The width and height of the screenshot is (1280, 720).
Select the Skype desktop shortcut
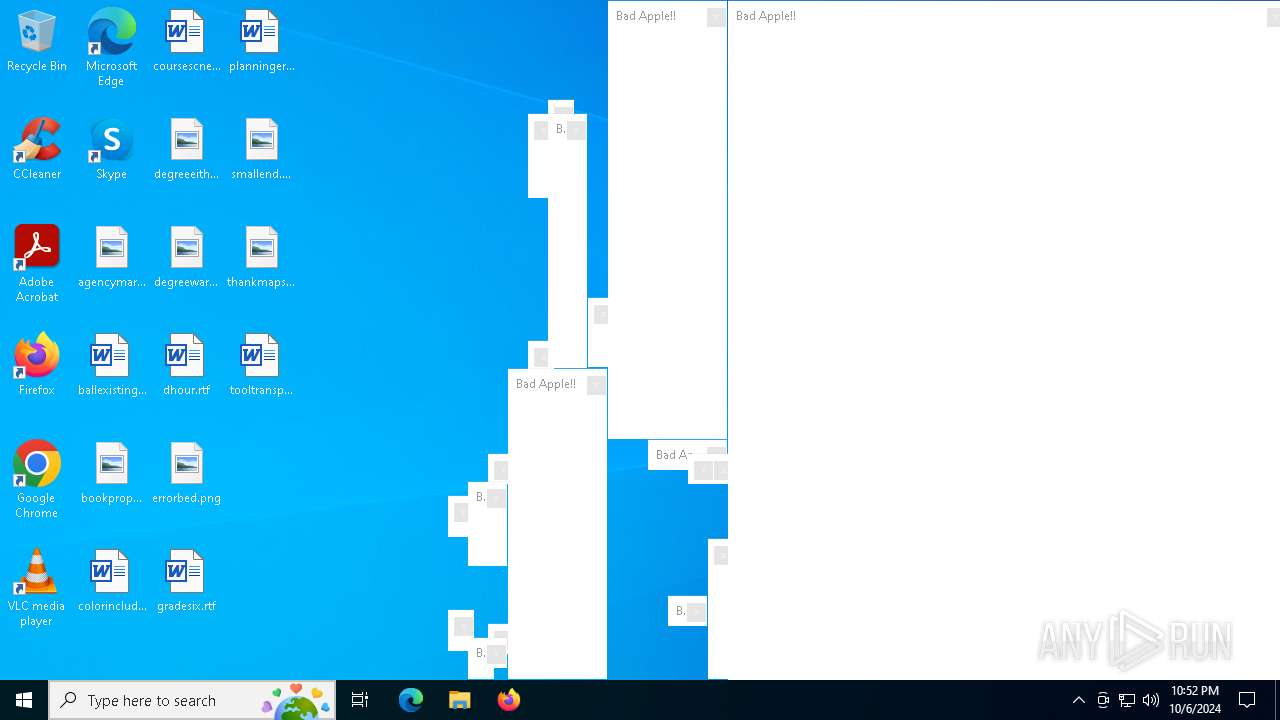coord(111,149)
